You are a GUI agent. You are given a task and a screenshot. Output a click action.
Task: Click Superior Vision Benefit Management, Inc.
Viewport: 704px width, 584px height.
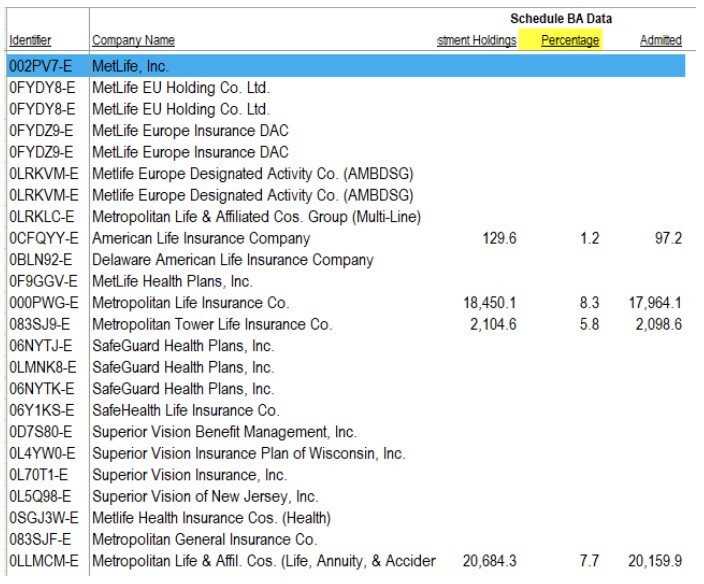pos(224,432)
